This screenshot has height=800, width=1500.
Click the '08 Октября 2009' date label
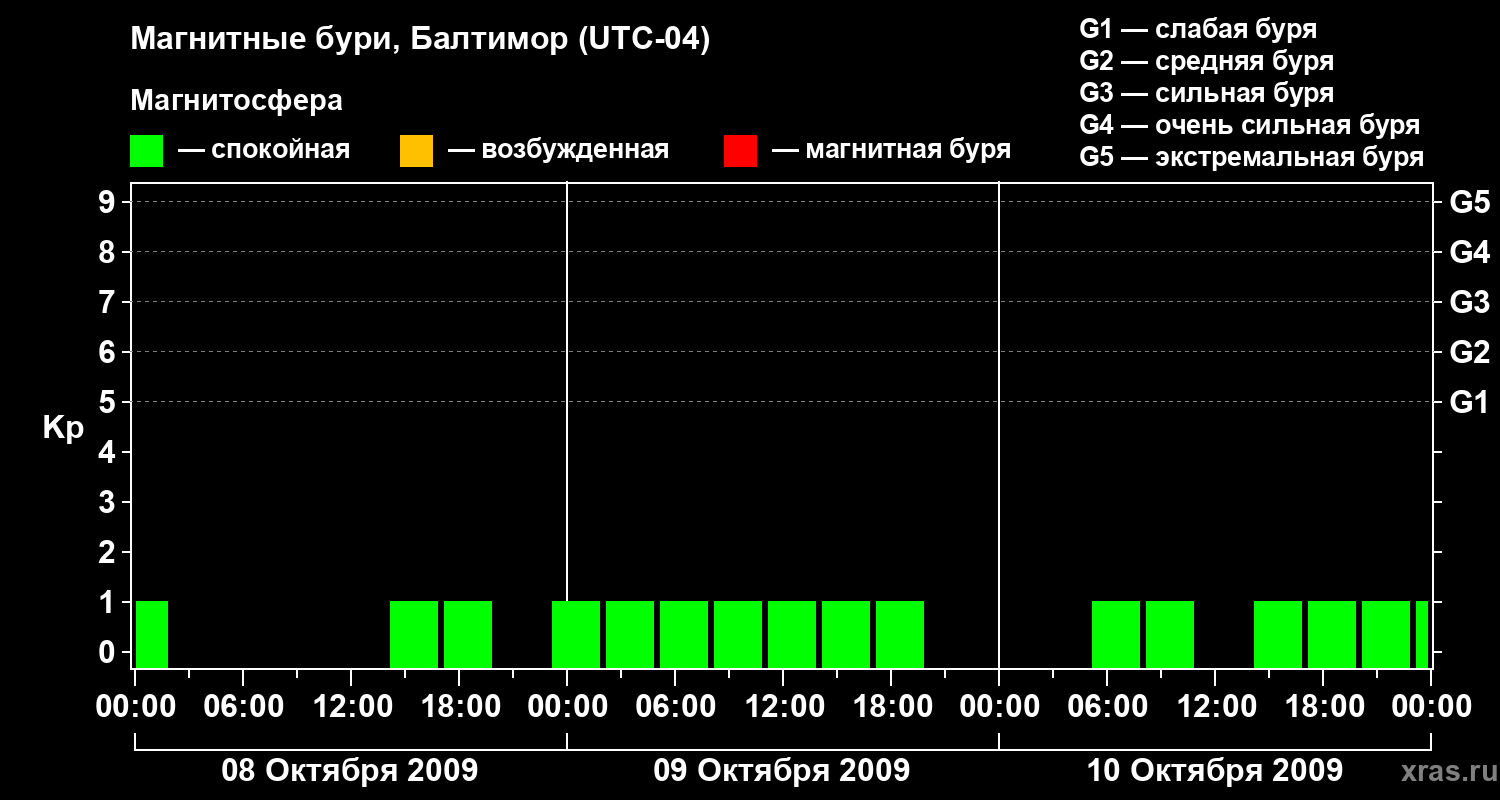pyautogui.click(x=350, y=771)
